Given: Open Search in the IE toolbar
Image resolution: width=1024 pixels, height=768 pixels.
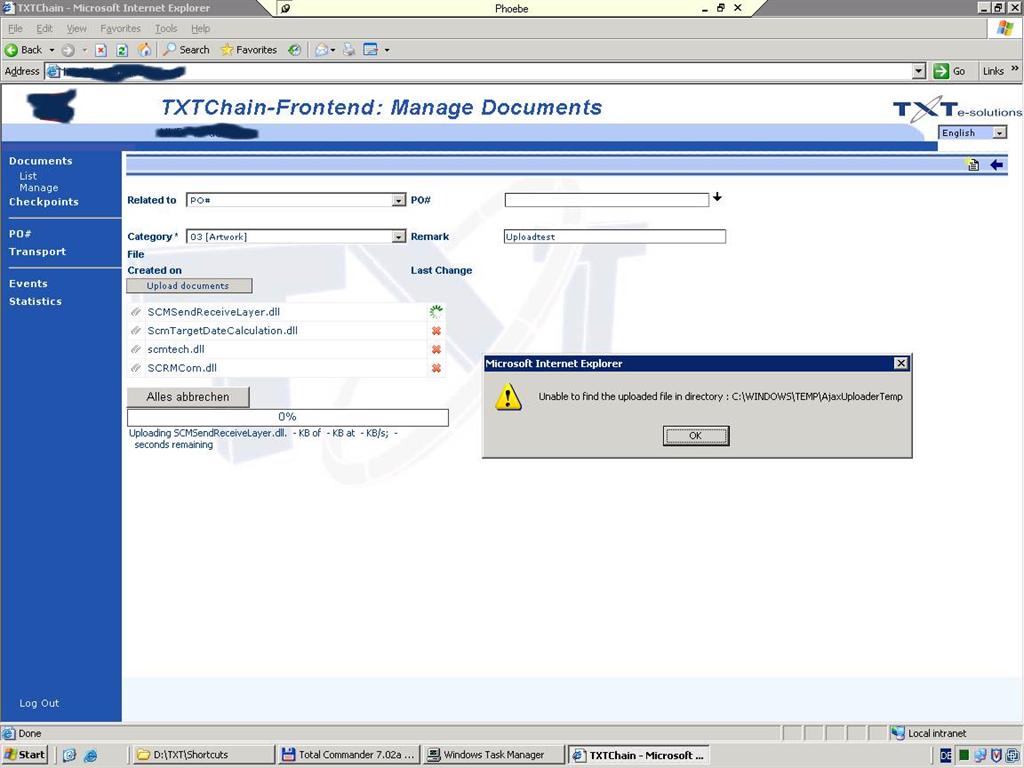Looking at the screenshot, I should 186,50.
